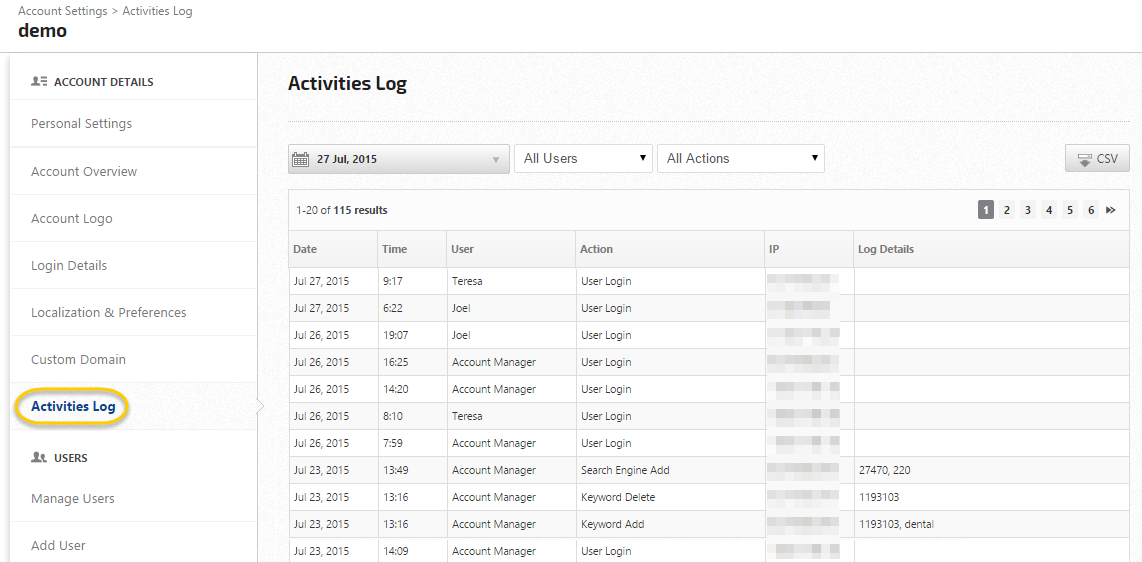Open Account Overview in sidebar
This screenshot has height=562, width=1142.
coord(84,172)
